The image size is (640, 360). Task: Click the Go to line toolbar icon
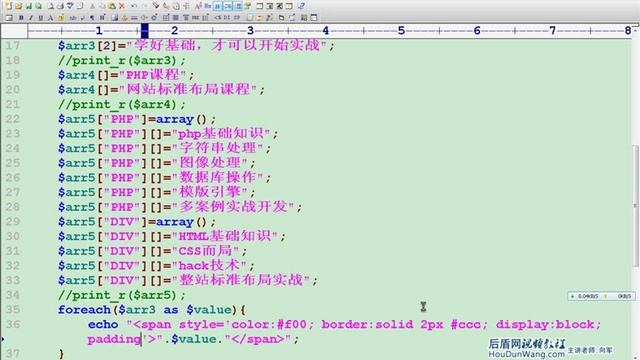(186, 6)
